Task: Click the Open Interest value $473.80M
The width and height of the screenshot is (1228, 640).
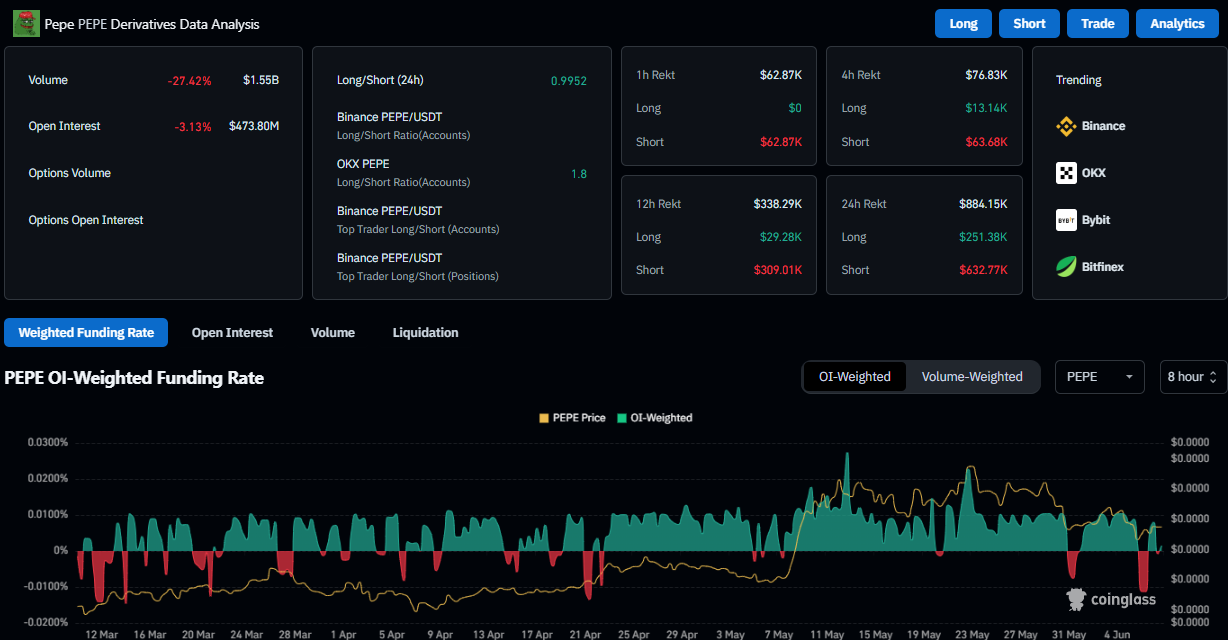Action: pos(254,126)
